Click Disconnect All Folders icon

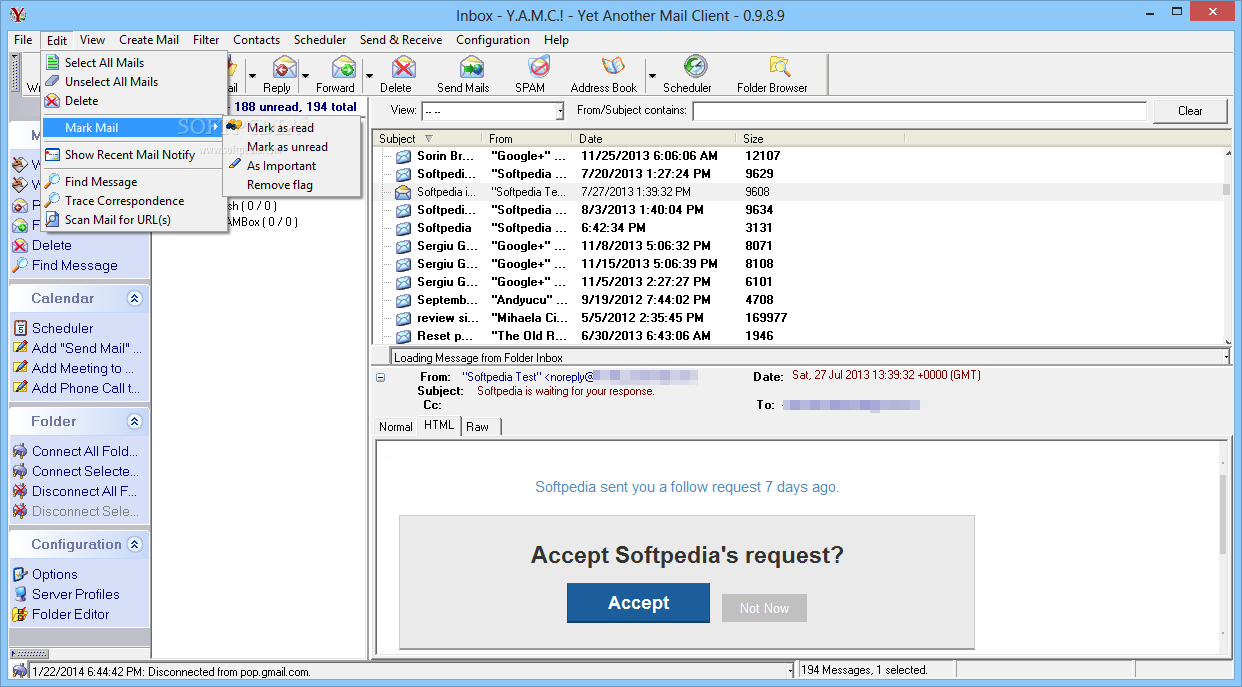20,491
